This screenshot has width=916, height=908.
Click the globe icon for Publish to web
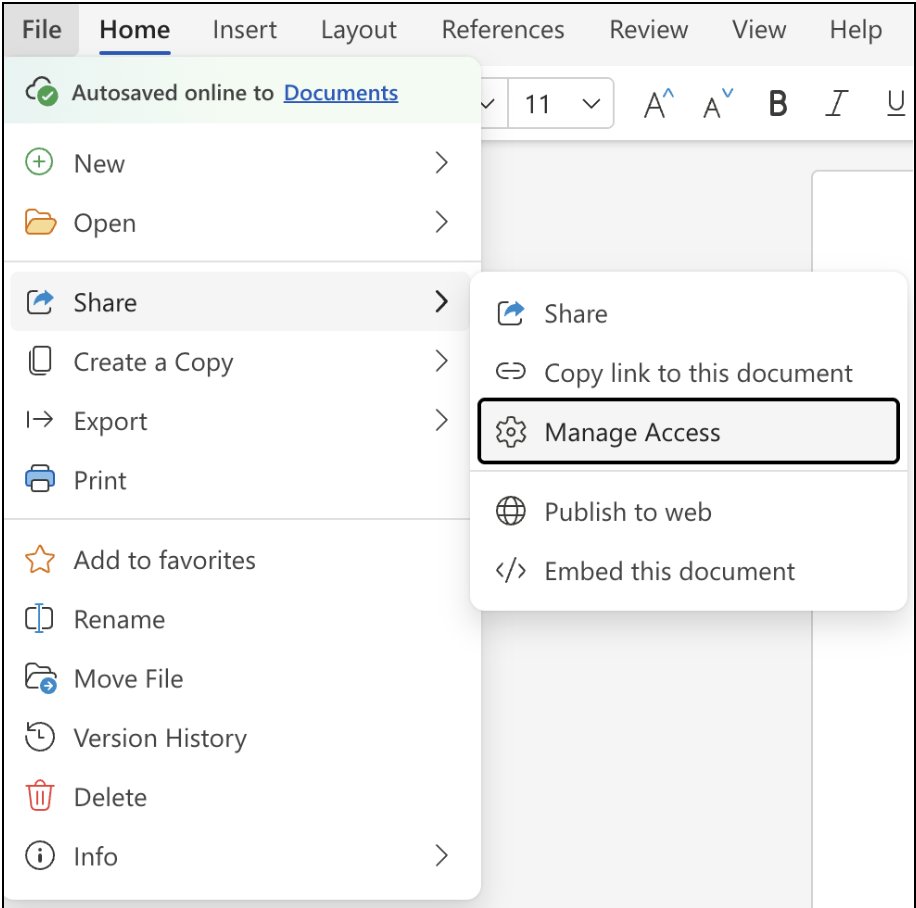pos(511,511)
